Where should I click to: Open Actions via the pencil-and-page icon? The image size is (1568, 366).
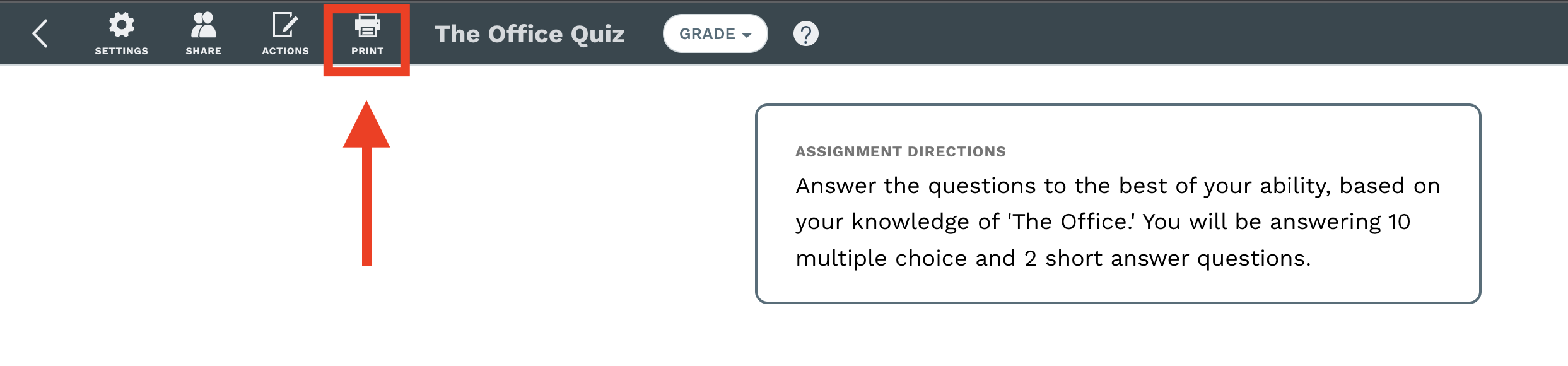click(x=285, y=25)
